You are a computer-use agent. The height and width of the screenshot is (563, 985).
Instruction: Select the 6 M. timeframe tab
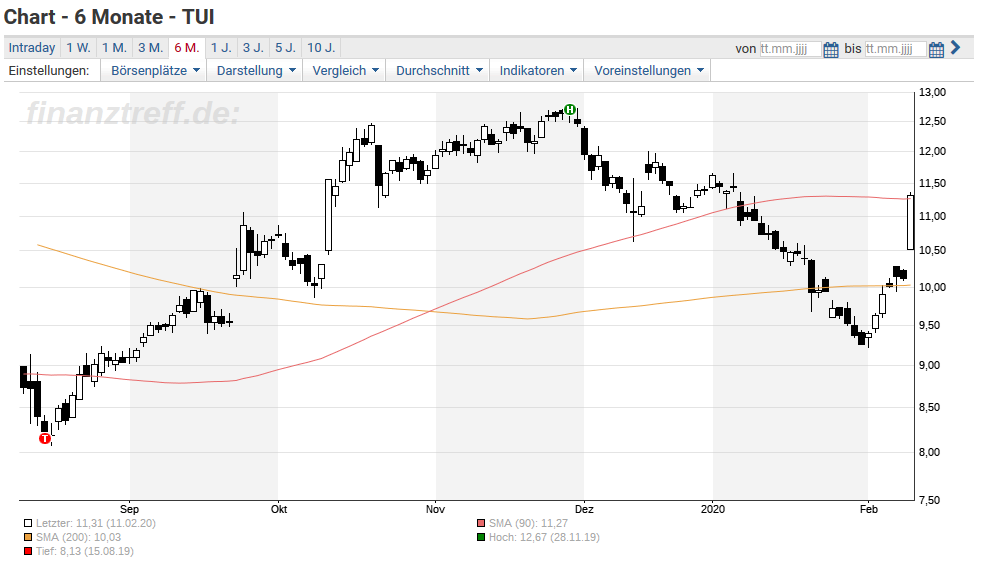[x=187, y=48]
